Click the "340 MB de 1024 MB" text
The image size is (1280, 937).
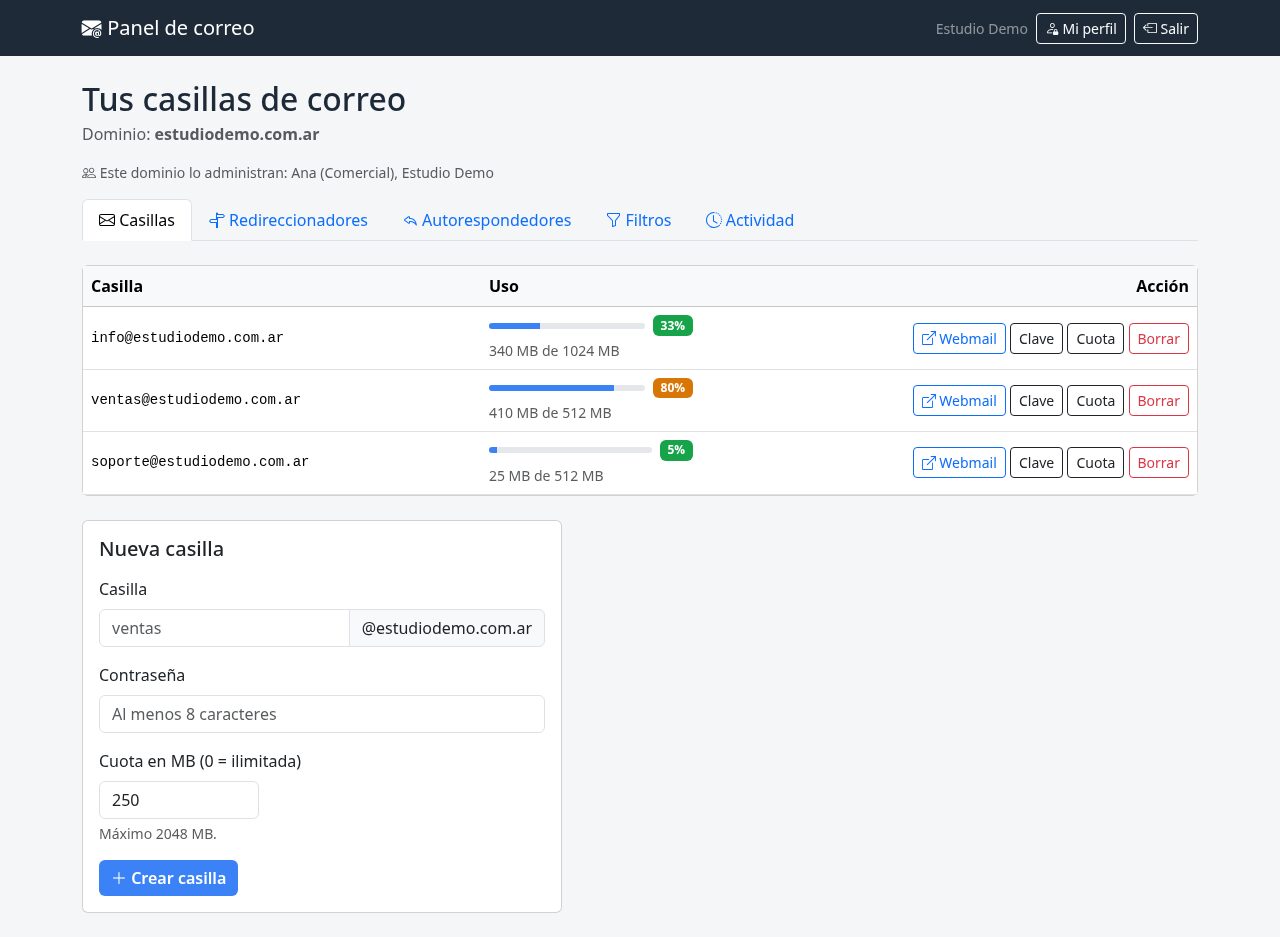click(554, 351)
